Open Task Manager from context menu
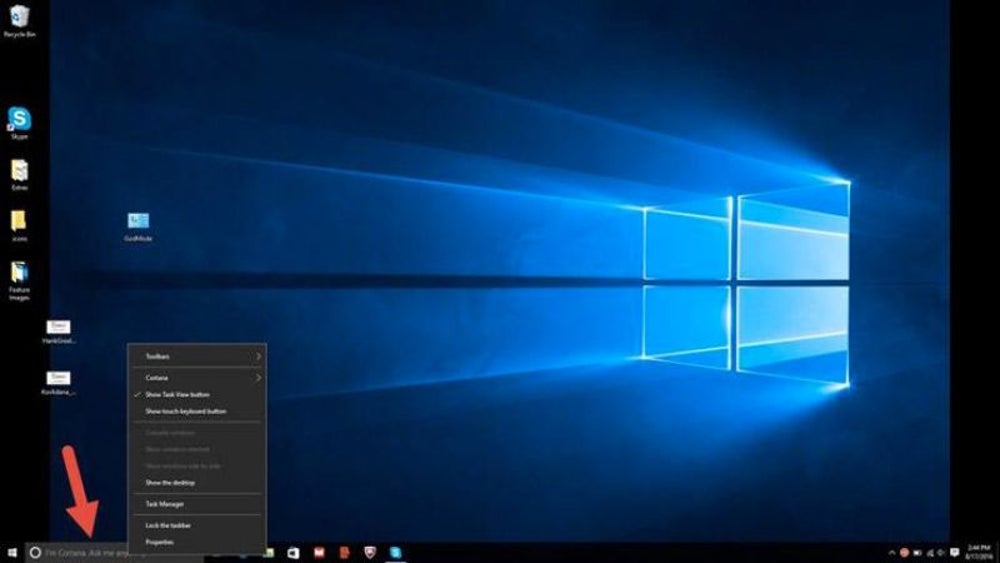The height and width of the screenshot is (563, 1000). pyautogui.click(x=197, y=504)
